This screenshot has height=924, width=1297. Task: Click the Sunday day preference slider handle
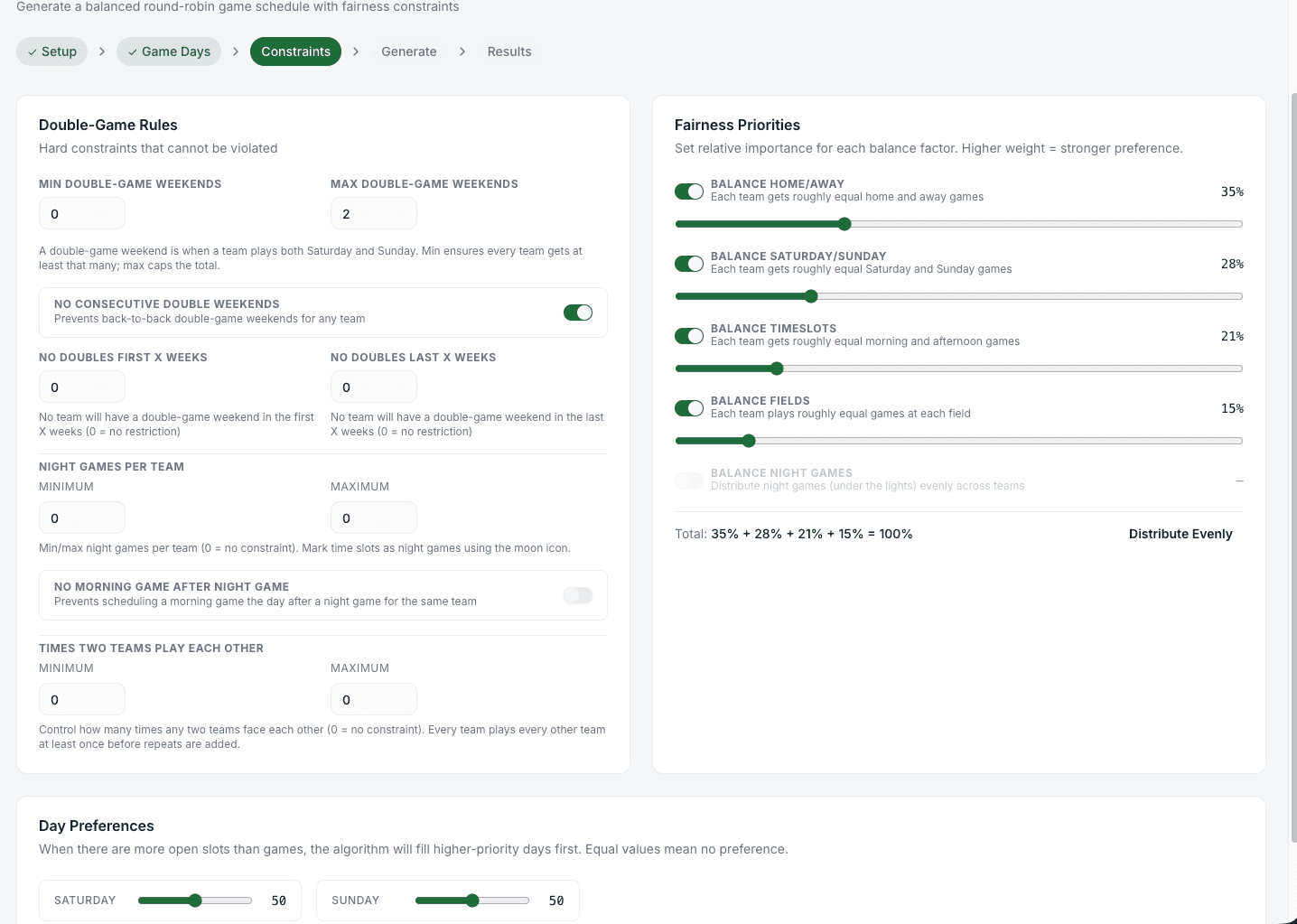472,901
